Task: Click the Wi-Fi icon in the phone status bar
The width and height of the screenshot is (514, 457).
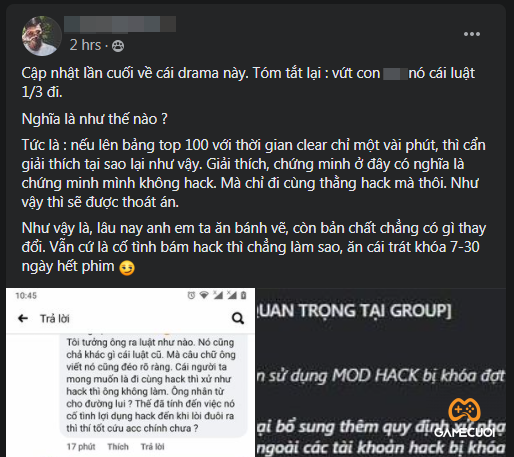Action: coord(204,295)
